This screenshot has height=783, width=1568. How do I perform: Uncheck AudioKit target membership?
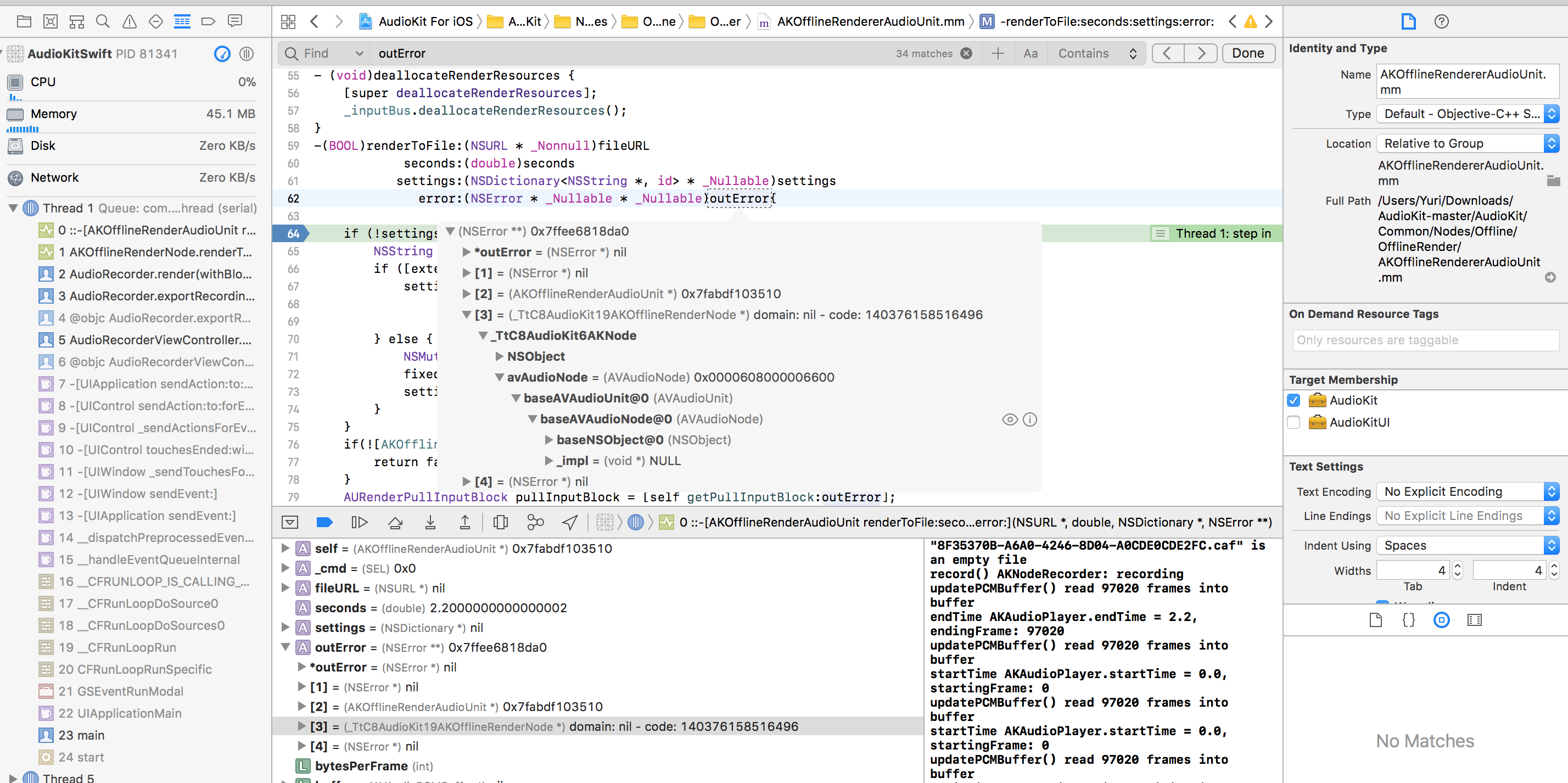point(1294,401)
